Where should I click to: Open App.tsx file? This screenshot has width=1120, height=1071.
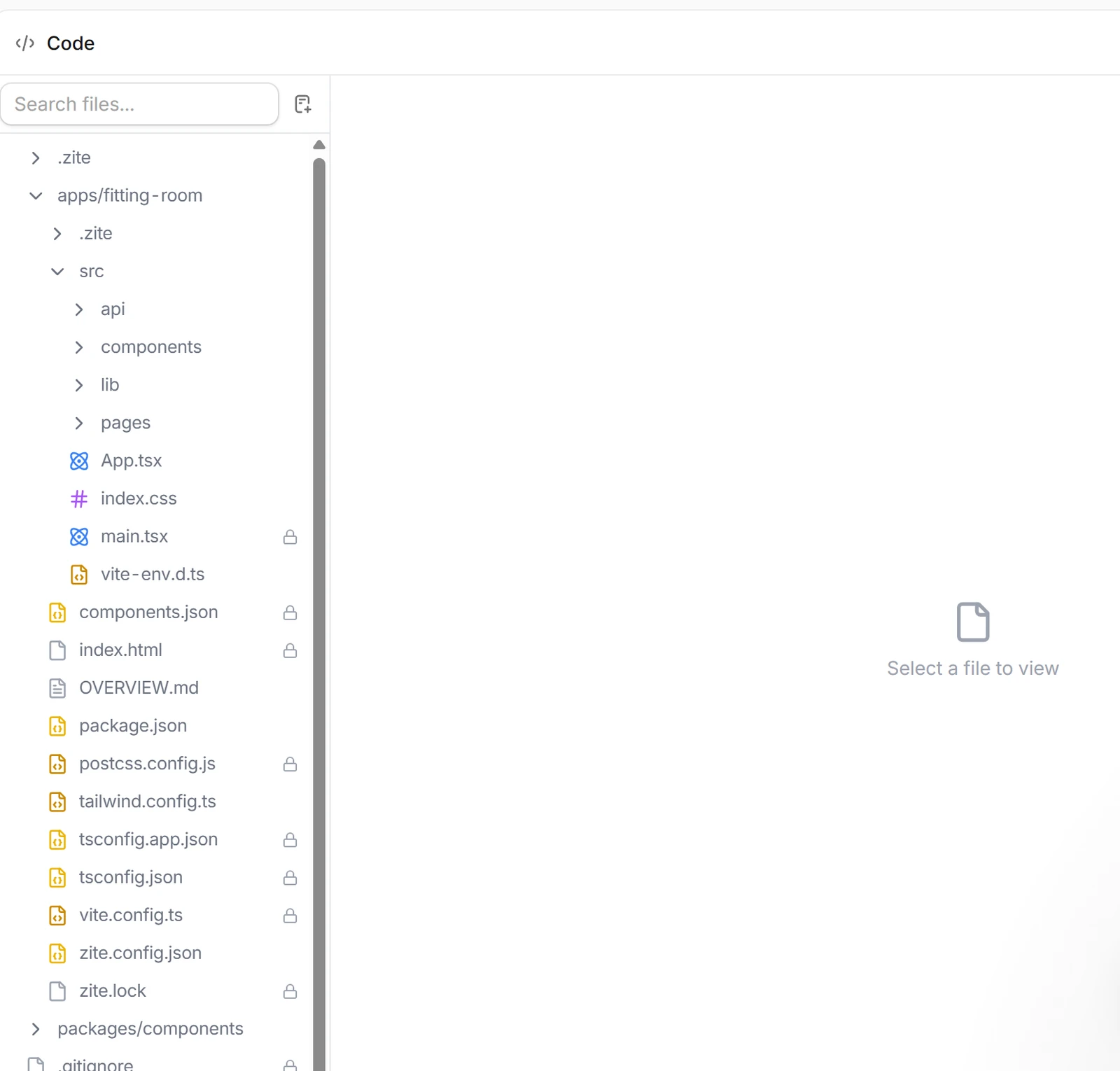pyautogui.click(x=132, y=461)
